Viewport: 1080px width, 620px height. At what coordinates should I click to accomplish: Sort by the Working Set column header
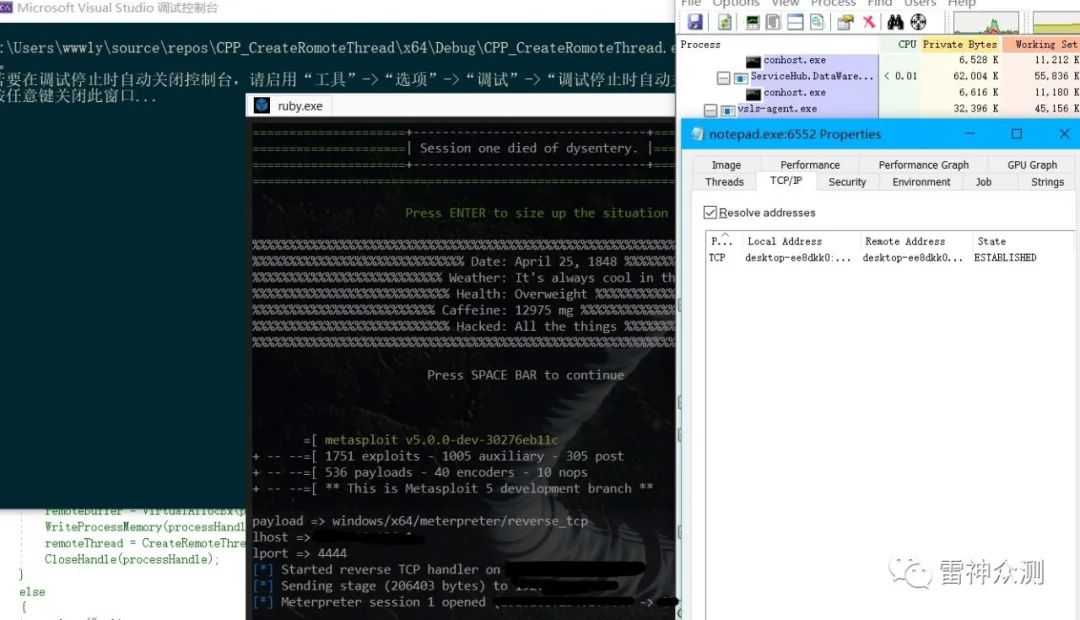tap(1041, 44)
